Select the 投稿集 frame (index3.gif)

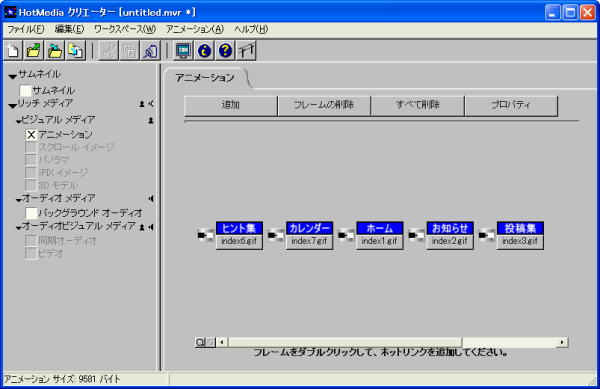click(x=520, y=235)
